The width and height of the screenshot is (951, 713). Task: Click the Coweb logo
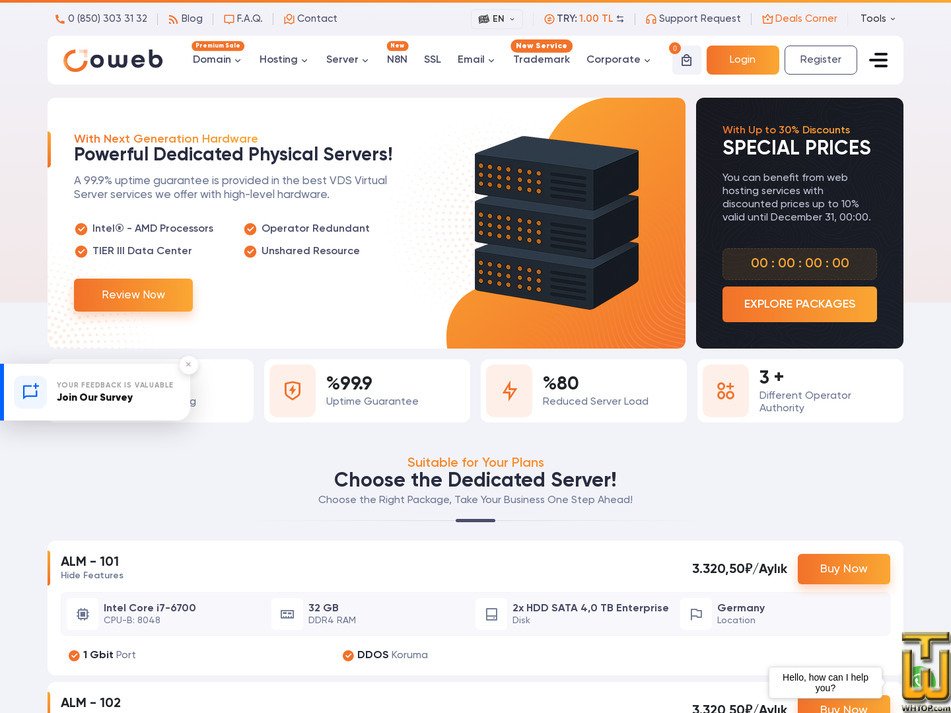pos(113,59)
